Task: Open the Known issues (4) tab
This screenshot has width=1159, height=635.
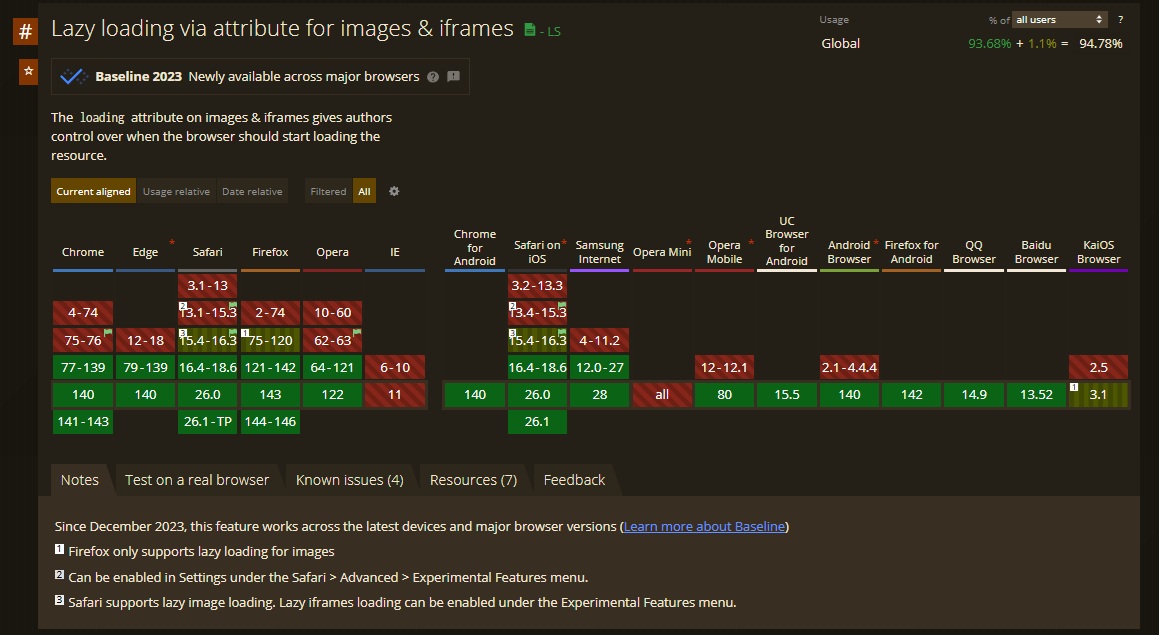Action: click(349, 480)
